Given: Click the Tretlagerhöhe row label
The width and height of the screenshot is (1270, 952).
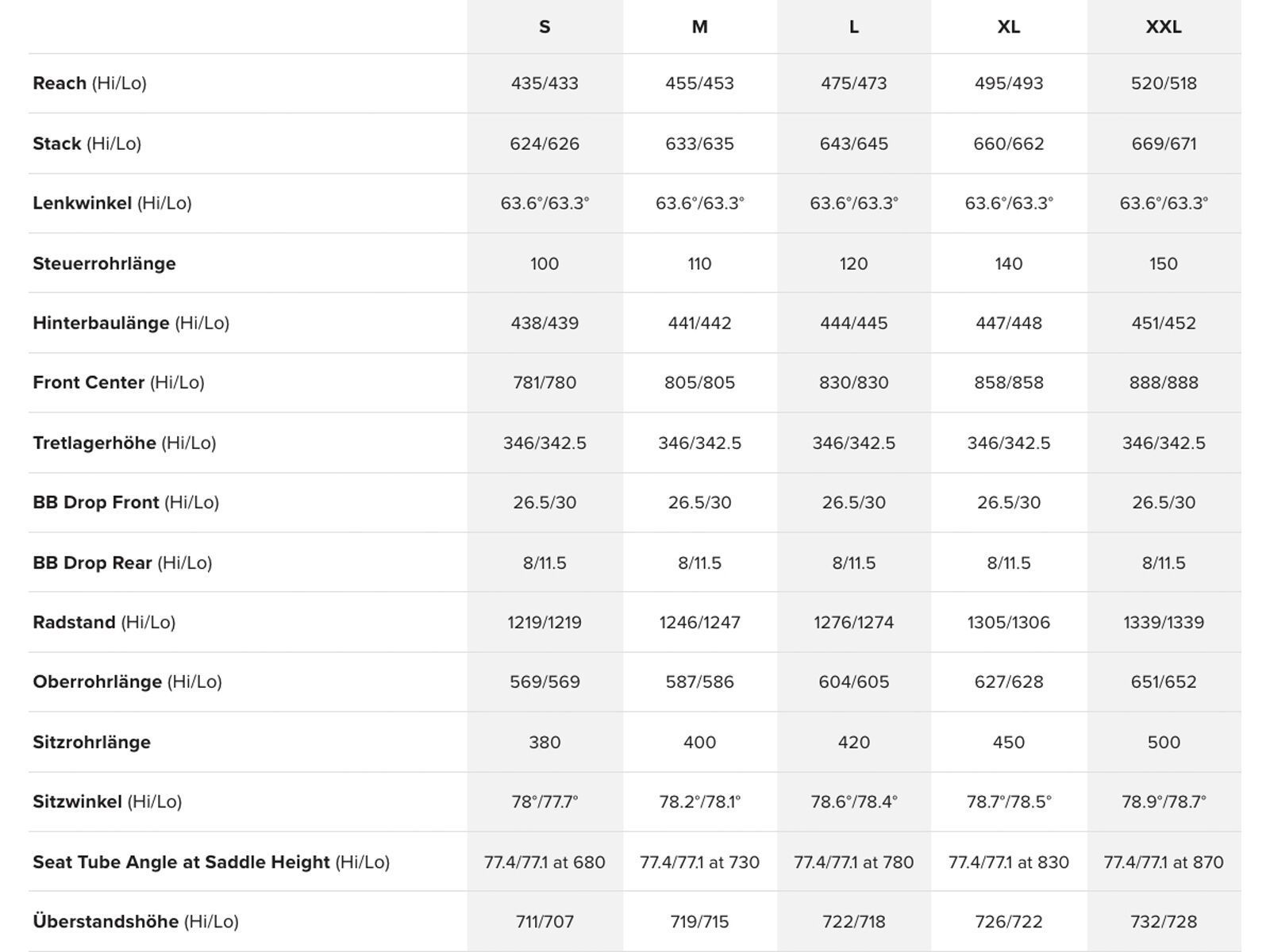Looking at the screenshot, I should click(125, 443).
